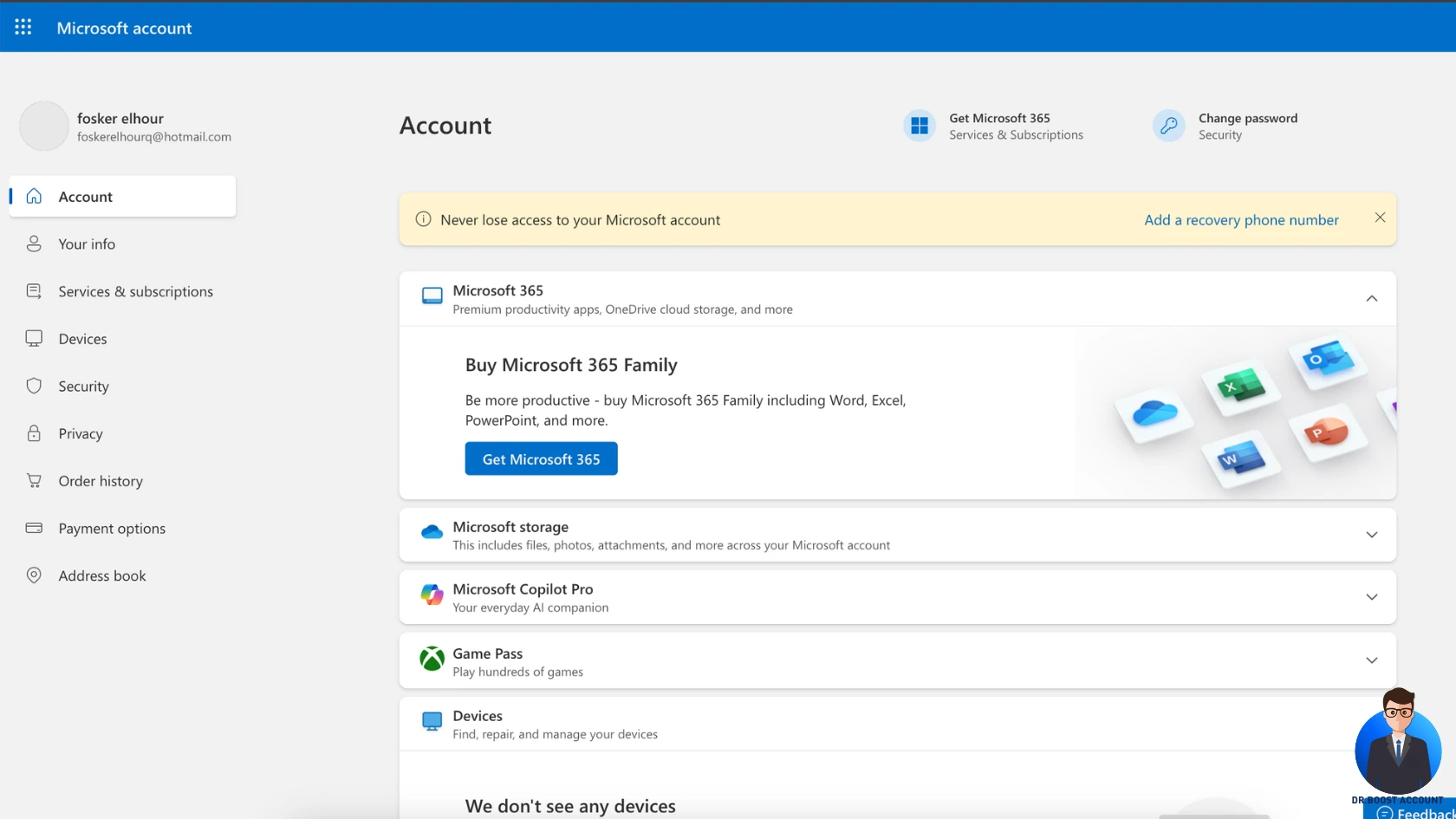Open the Microsoft apps launcher grid
1456x819 pixels.
[23, 27]
